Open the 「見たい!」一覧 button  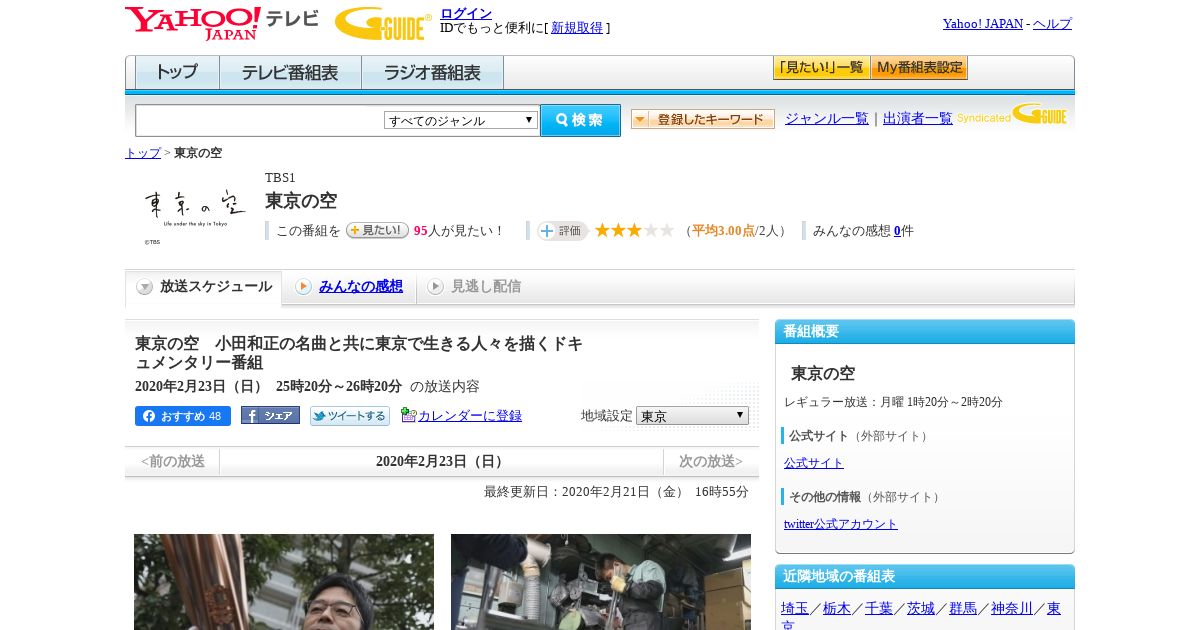coord(821,68)
